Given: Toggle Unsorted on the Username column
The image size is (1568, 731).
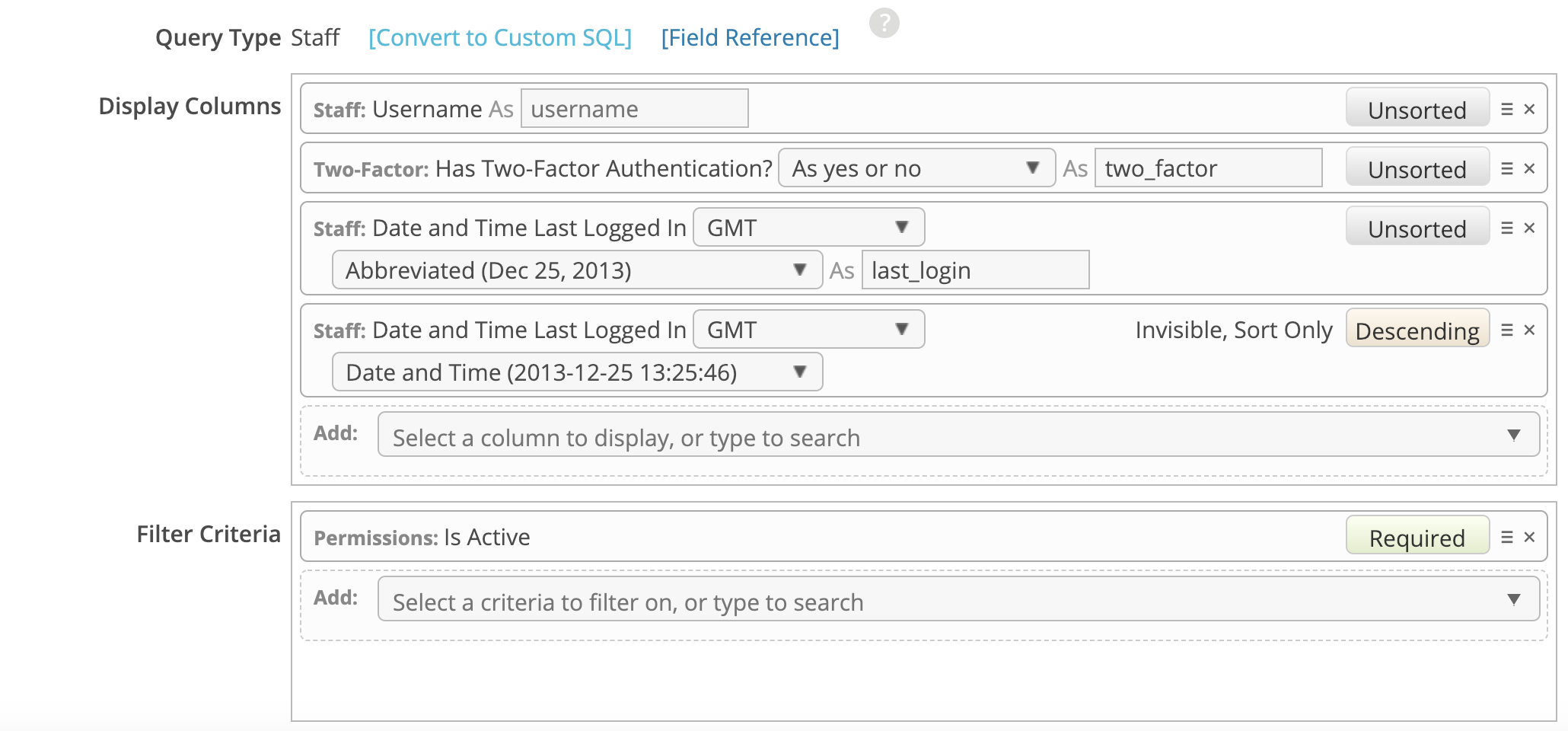Looking at the screenshot, I should pyautogui.click(x=1417, y=109).
